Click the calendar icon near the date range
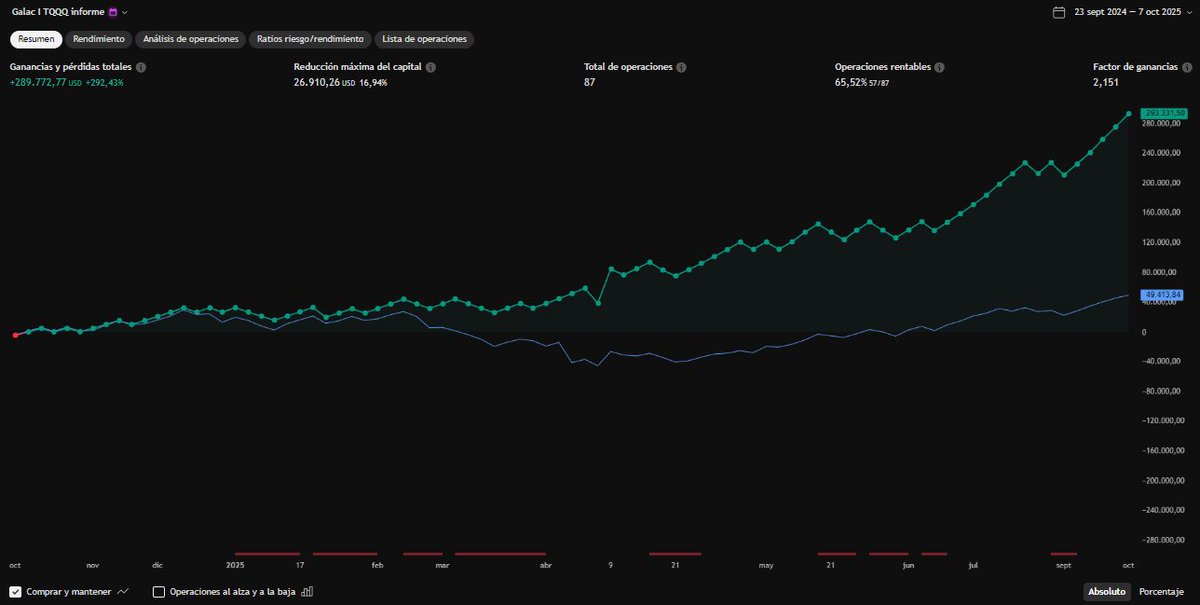Viewport: 1200px width, 605px height. [1060, 12]
